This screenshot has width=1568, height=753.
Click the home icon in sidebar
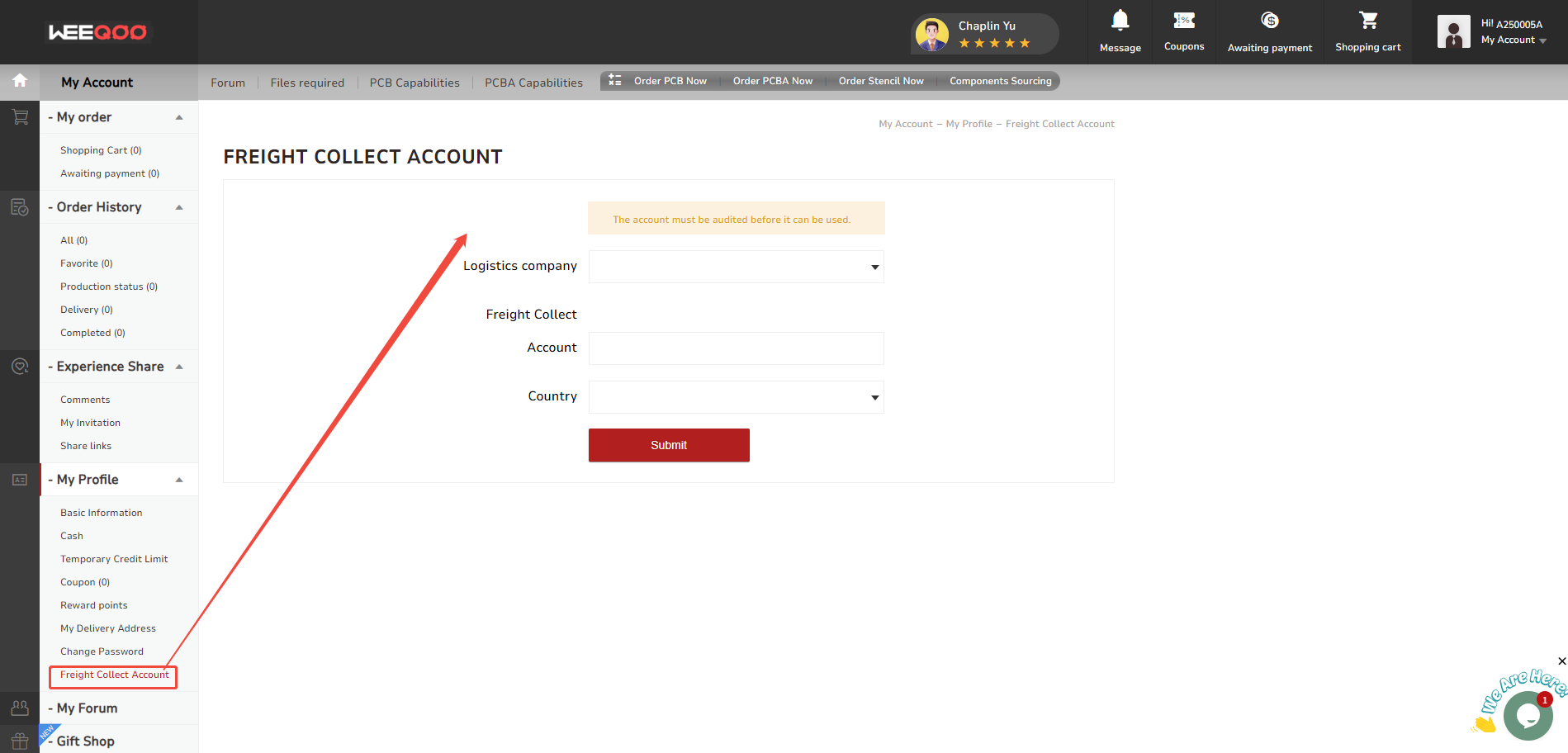(20, 81)
